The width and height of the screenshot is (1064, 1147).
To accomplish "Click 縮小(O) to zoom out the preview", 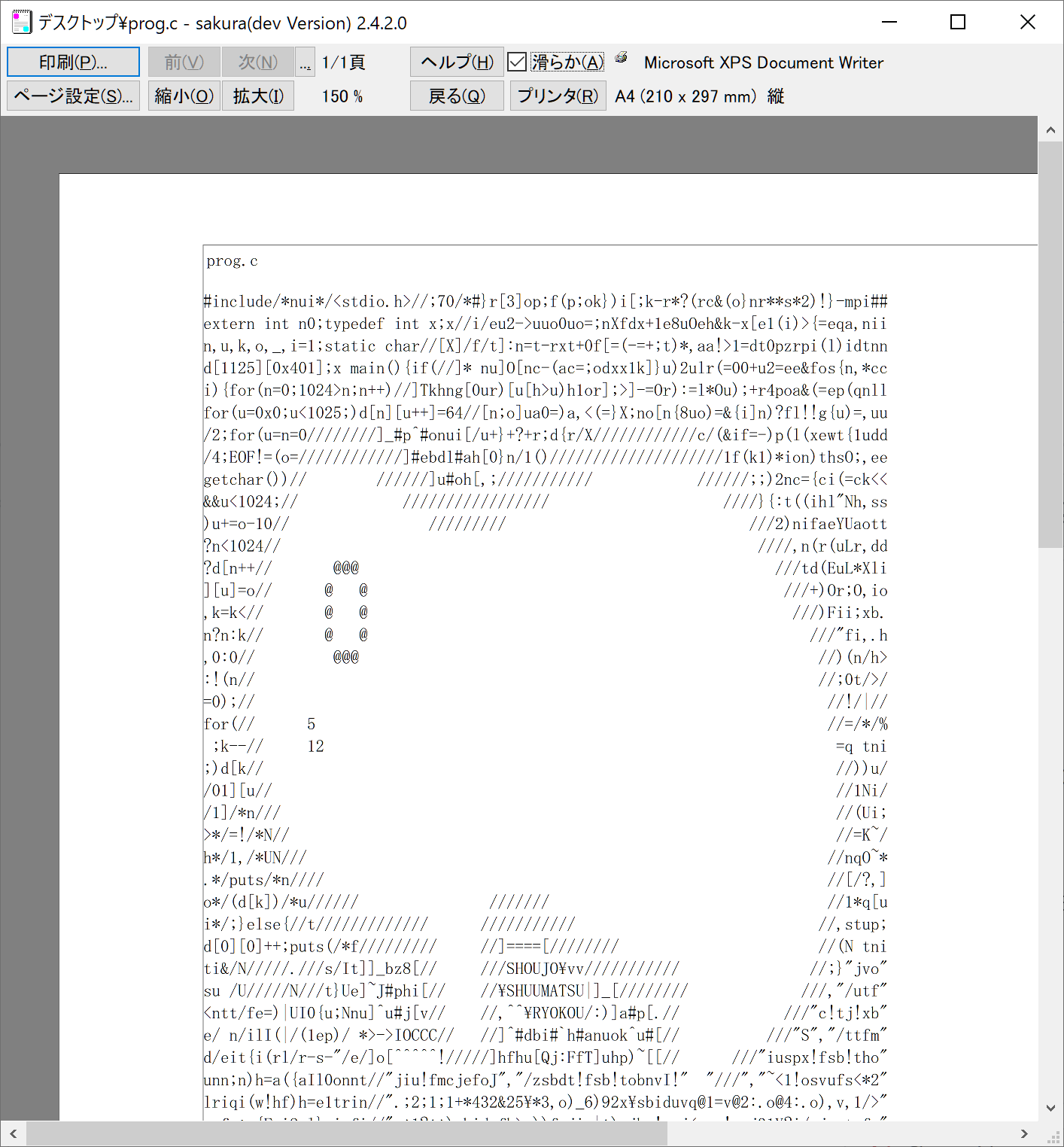I will pyautogui.click(x=184, y=96).
